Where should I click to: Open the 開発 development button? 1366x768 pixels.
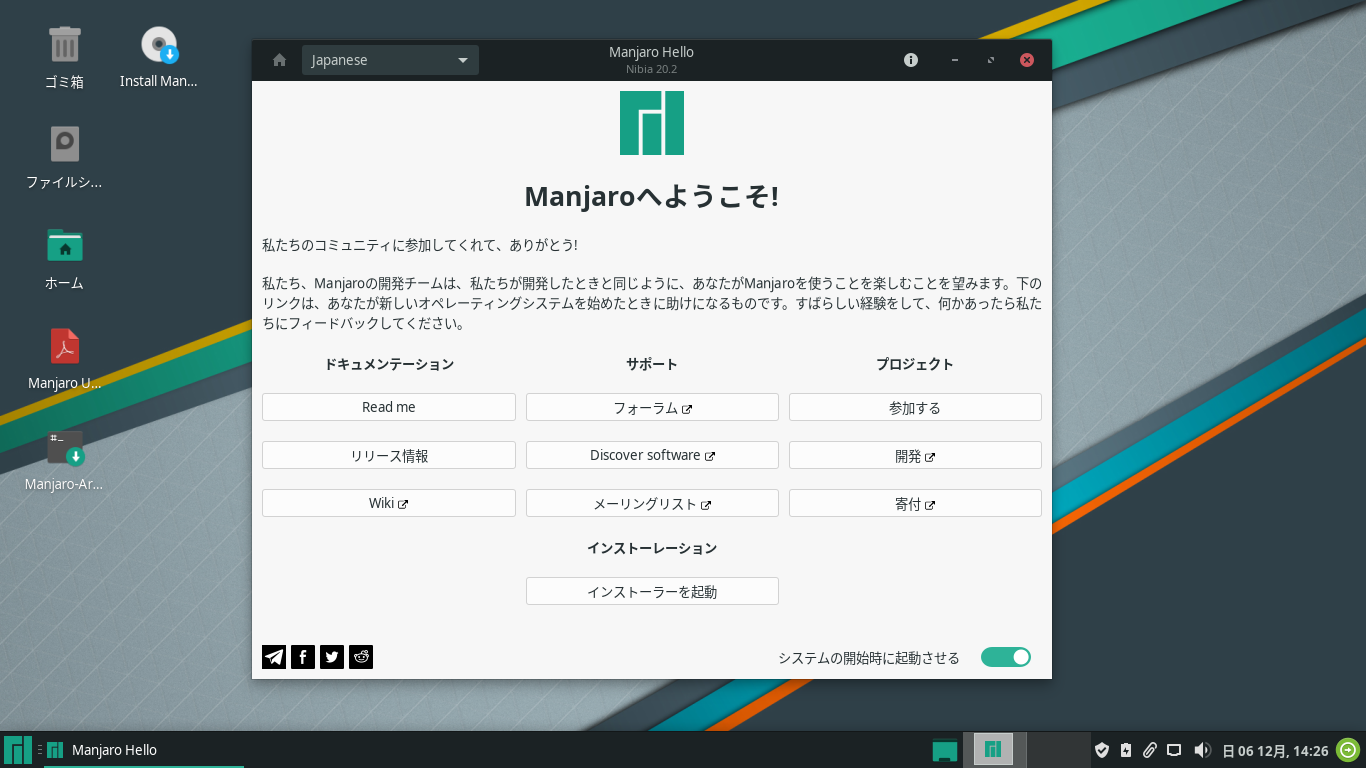point(915,455)
